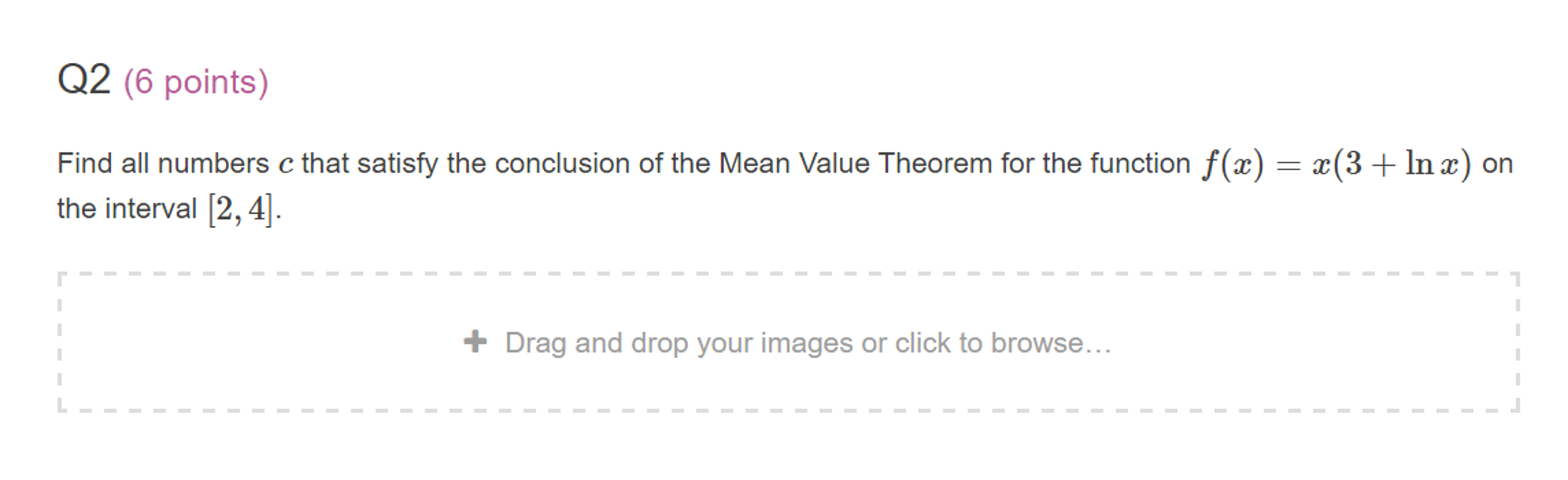
Task: Click the Q2 heading
Action: pyautogui.click(x=84, y=78)
